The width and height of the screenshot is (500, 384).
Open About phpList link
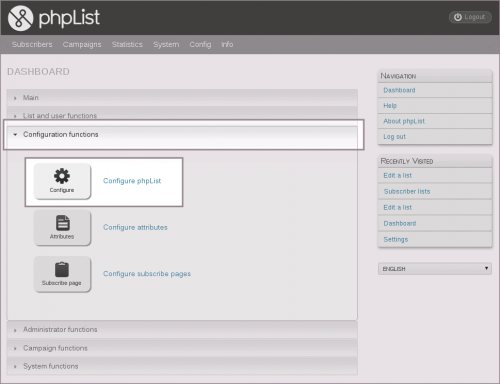[x=404, y=121]
